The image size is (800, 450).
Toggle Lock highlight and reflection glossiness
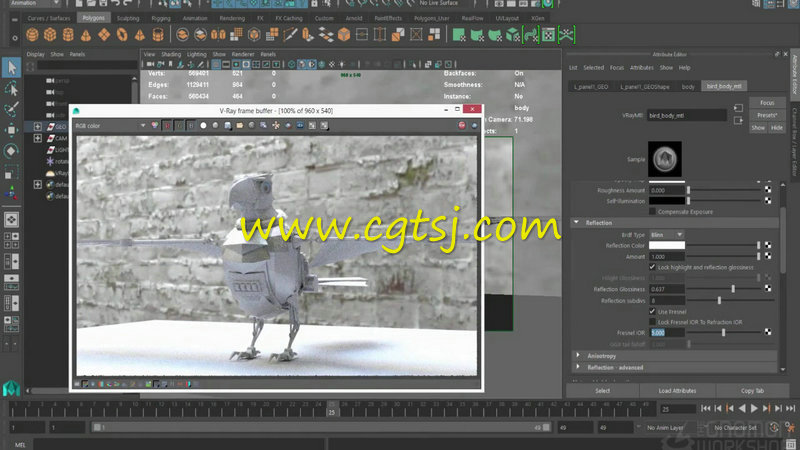pos(652,267)
